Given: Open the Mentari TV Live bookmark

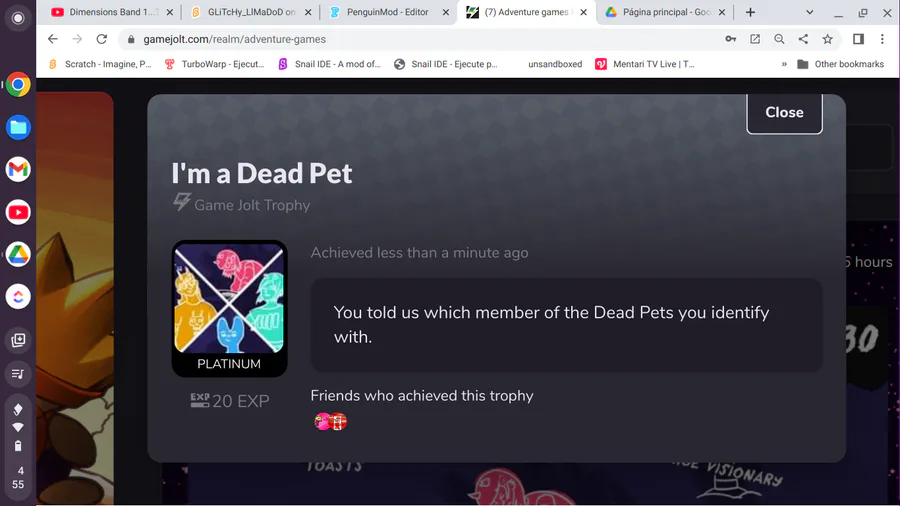Looking at the screenshot, I should 645,64.
